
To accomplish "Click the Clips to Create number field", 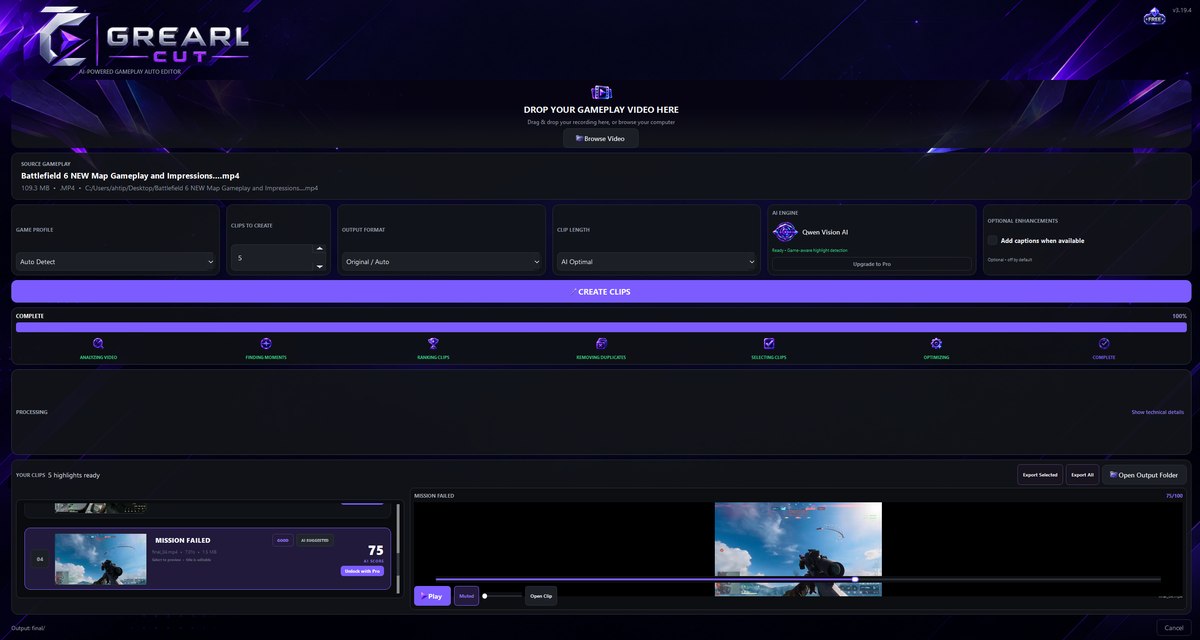I will [278, 258].
